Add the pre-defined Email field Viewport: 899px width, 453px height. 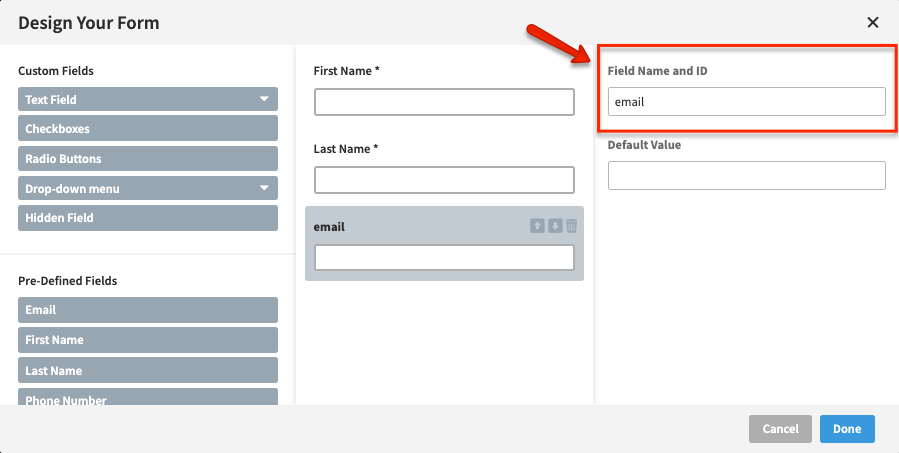[x=147, y=310]
